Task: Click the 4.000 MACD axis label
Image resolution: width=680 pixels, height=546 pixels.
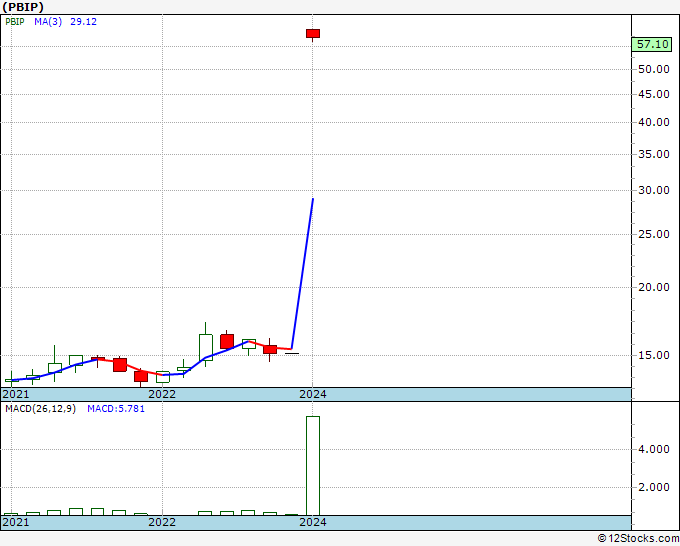Action: pos(654,449)
